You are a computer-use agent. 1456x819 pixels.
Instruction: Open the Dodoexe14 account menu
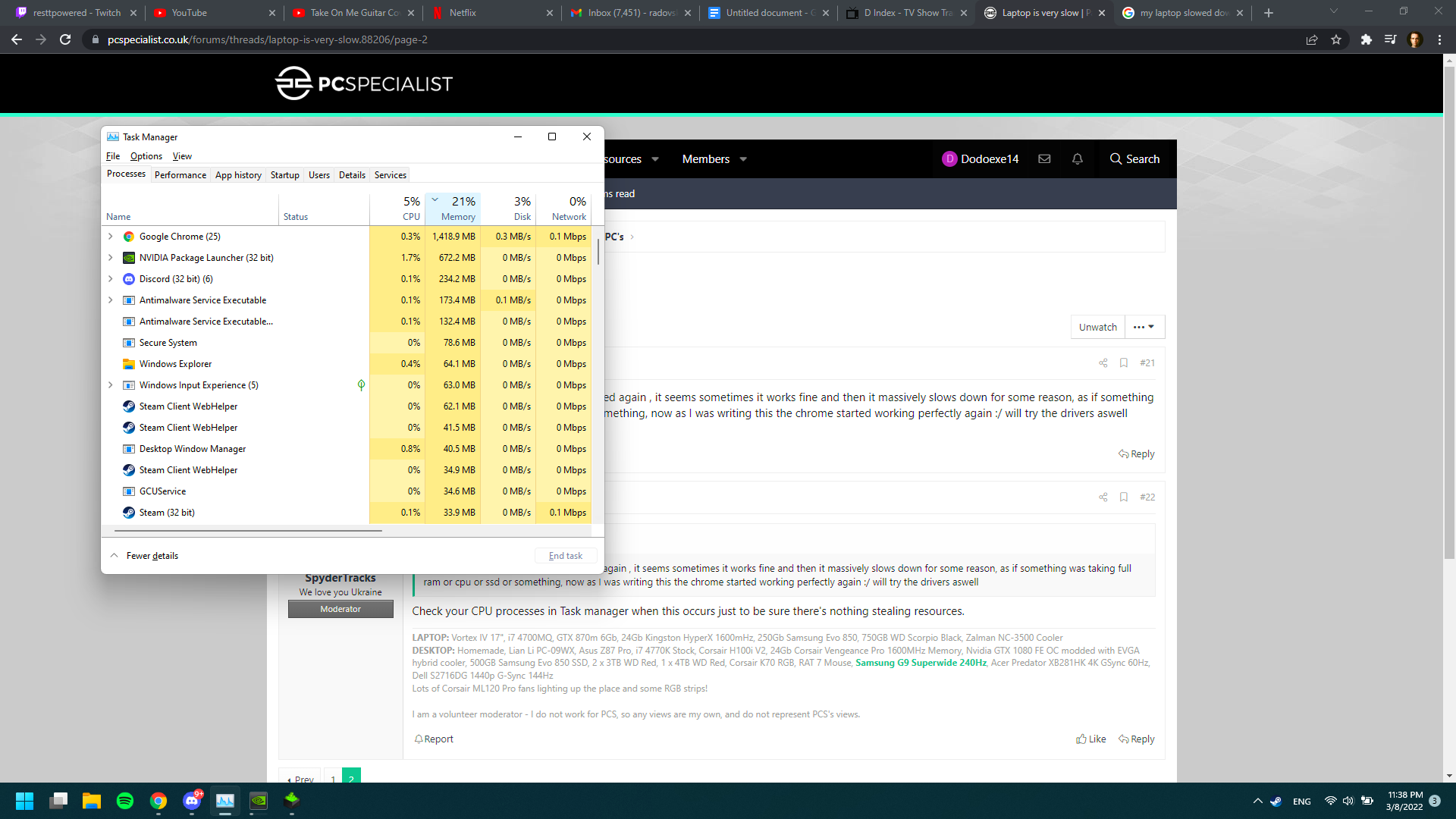tap(980, 159)
